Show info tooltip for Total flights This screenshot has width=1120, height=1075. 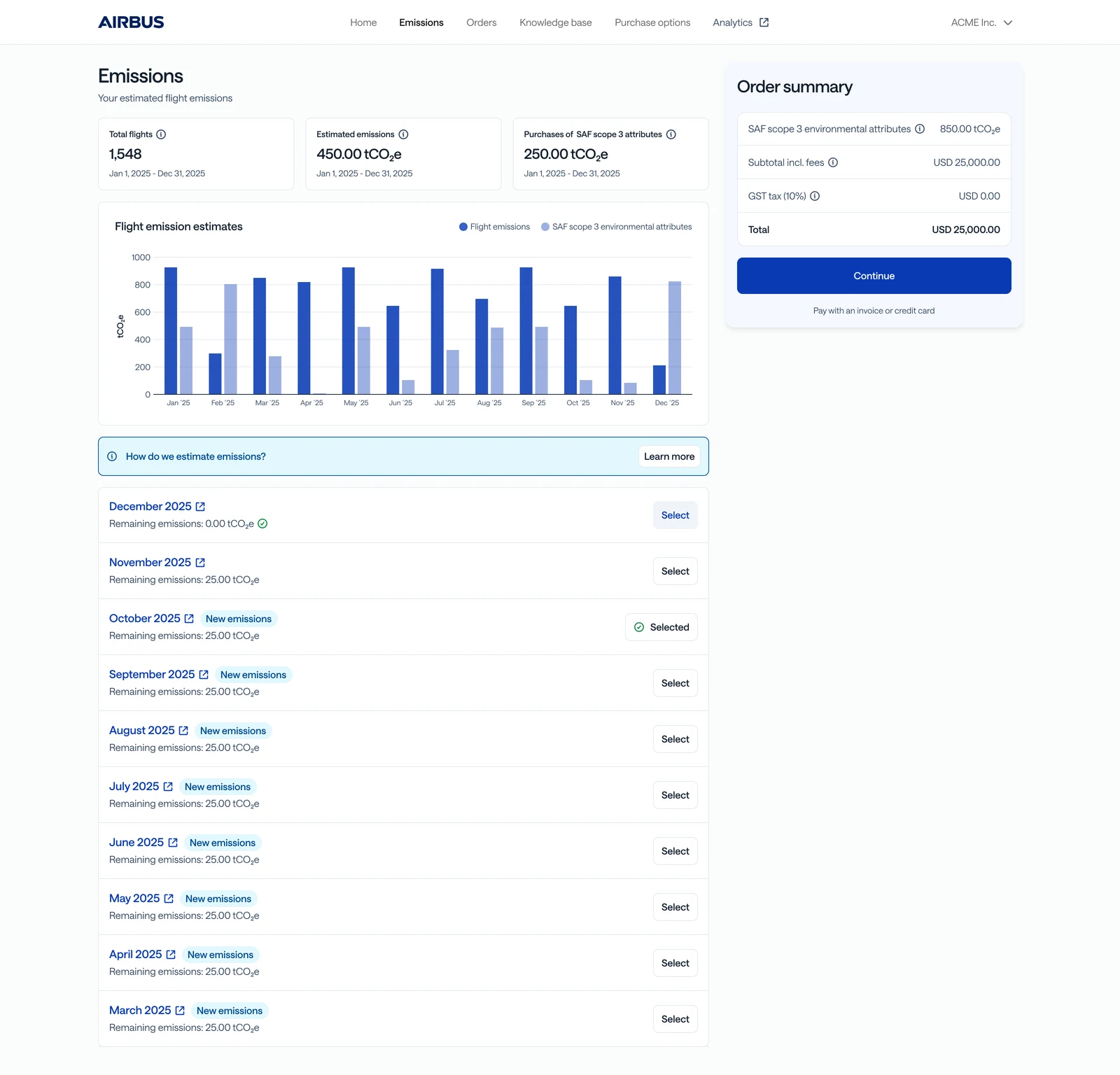pos(161,134)
